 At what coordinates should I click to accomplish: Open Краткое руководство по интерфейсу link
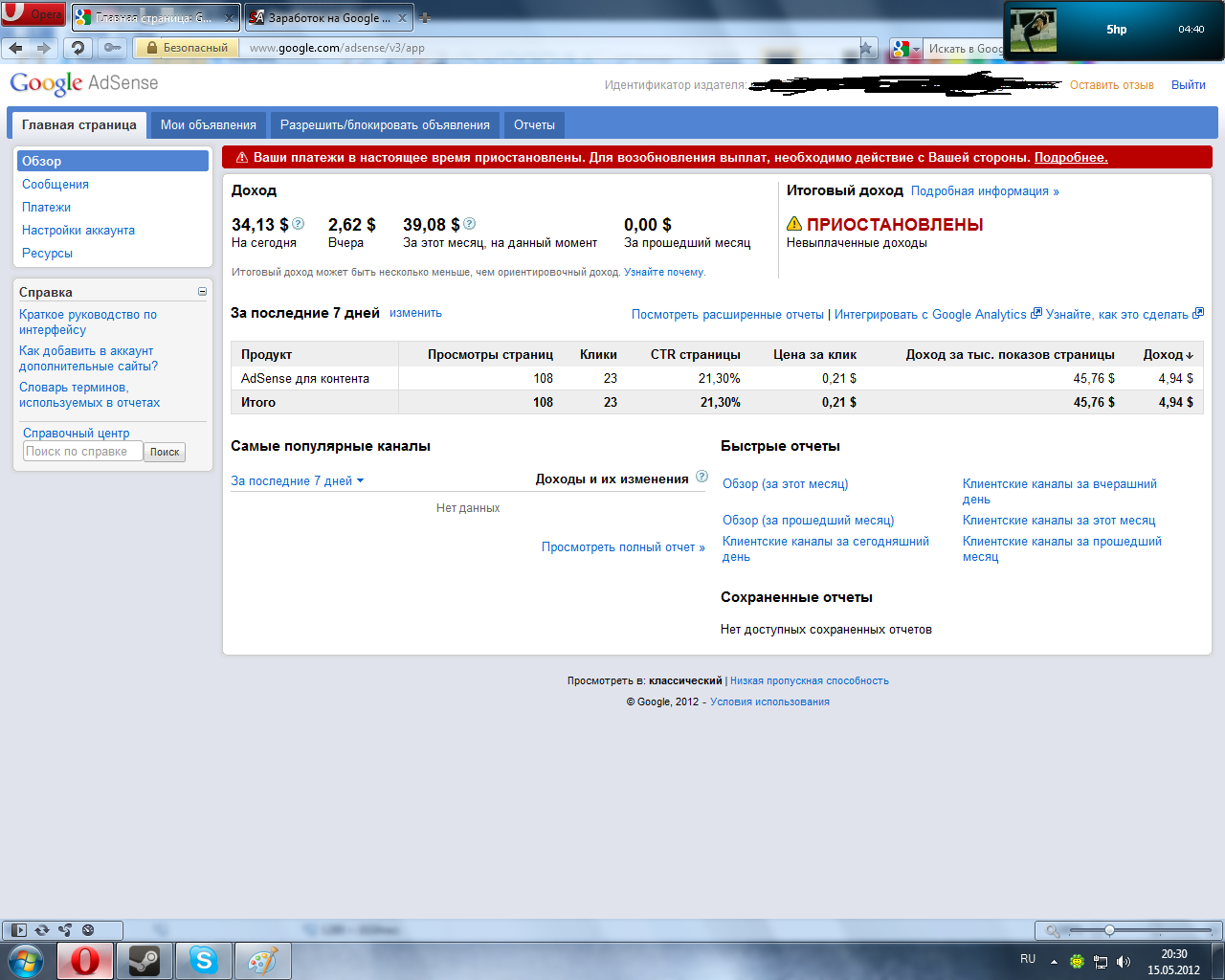coord(88,322)
